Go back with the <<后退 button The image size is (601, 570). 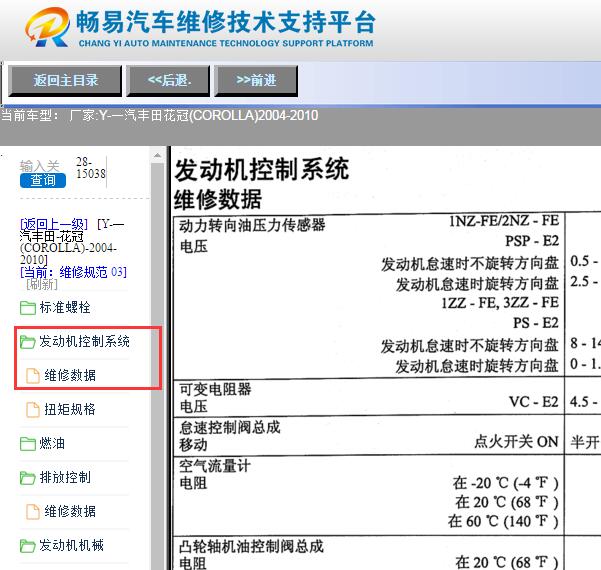168,80
